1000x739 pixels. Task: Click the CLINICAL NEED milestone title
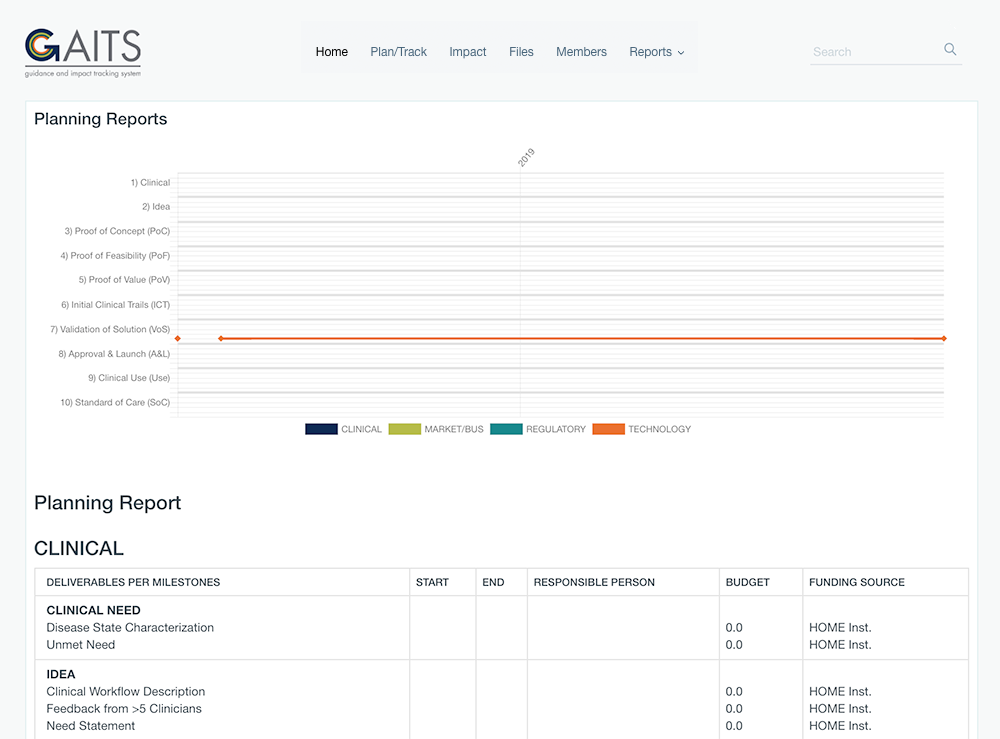[93, 610]
